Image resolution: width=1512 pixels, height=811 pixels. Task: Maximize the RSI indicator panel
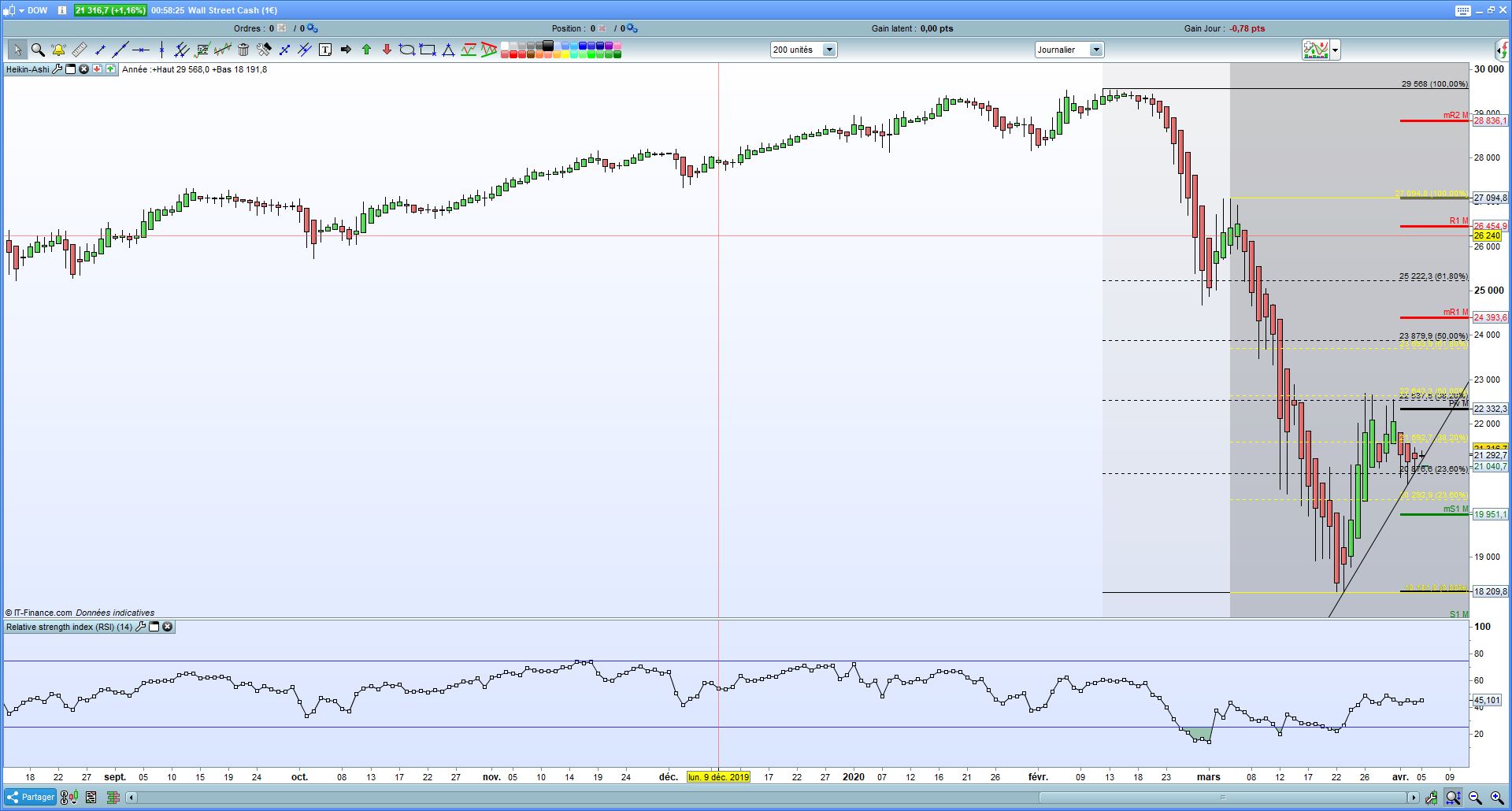(x=154, y=627)
